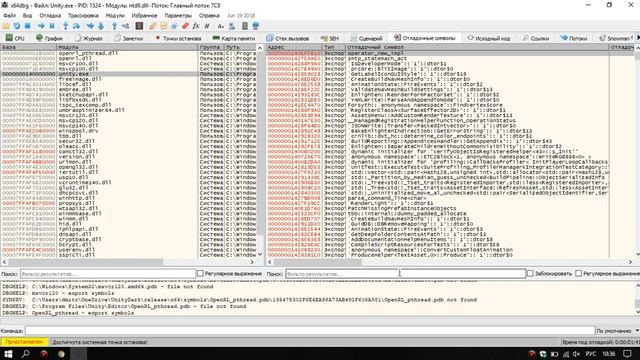The width and height of the screenshot is (640, 360).
Task: Click the Intermodular calls toolbar icon
Action: pyautogui.click(x=232, y=26)
